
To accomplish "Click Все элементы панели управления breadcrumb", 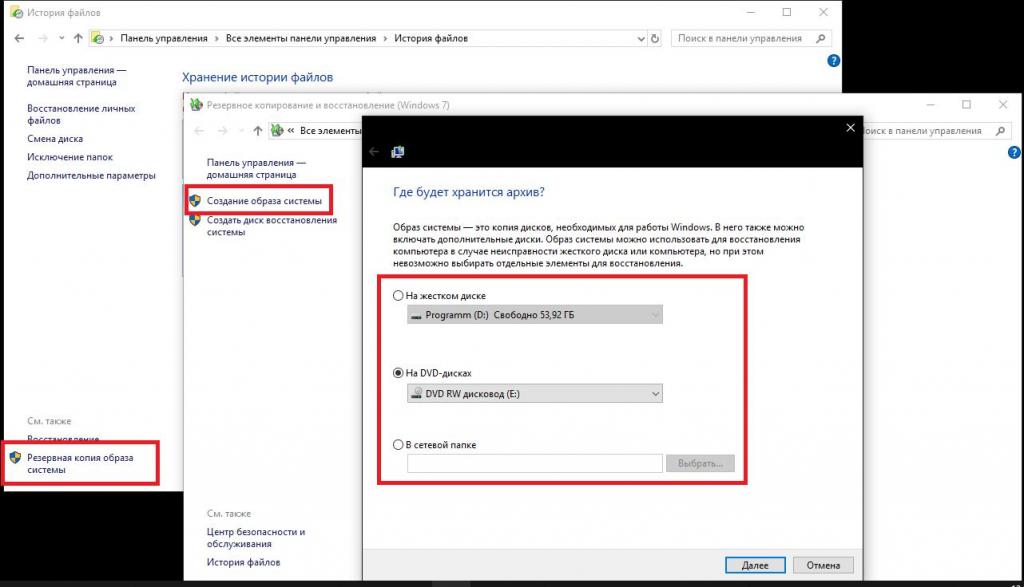I will pos(301,39).
